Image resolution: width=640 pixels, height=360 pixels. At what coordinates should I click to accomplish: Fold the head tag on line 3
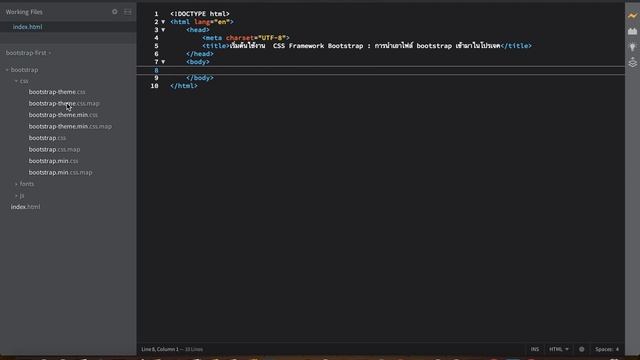(163, 30)
